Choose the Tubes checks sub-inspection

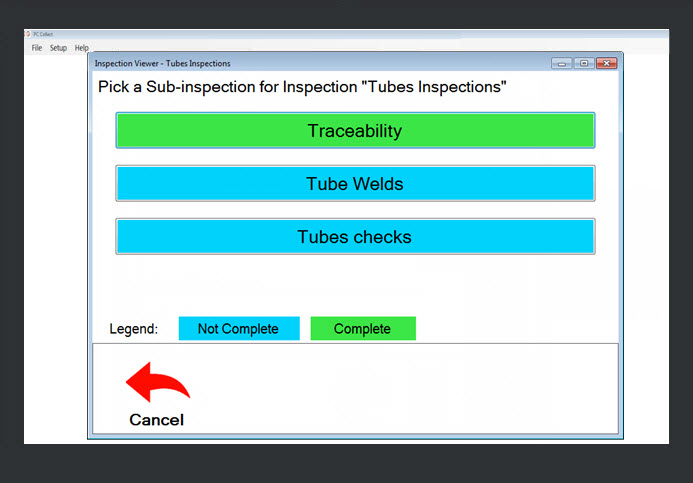click(355, 237)
